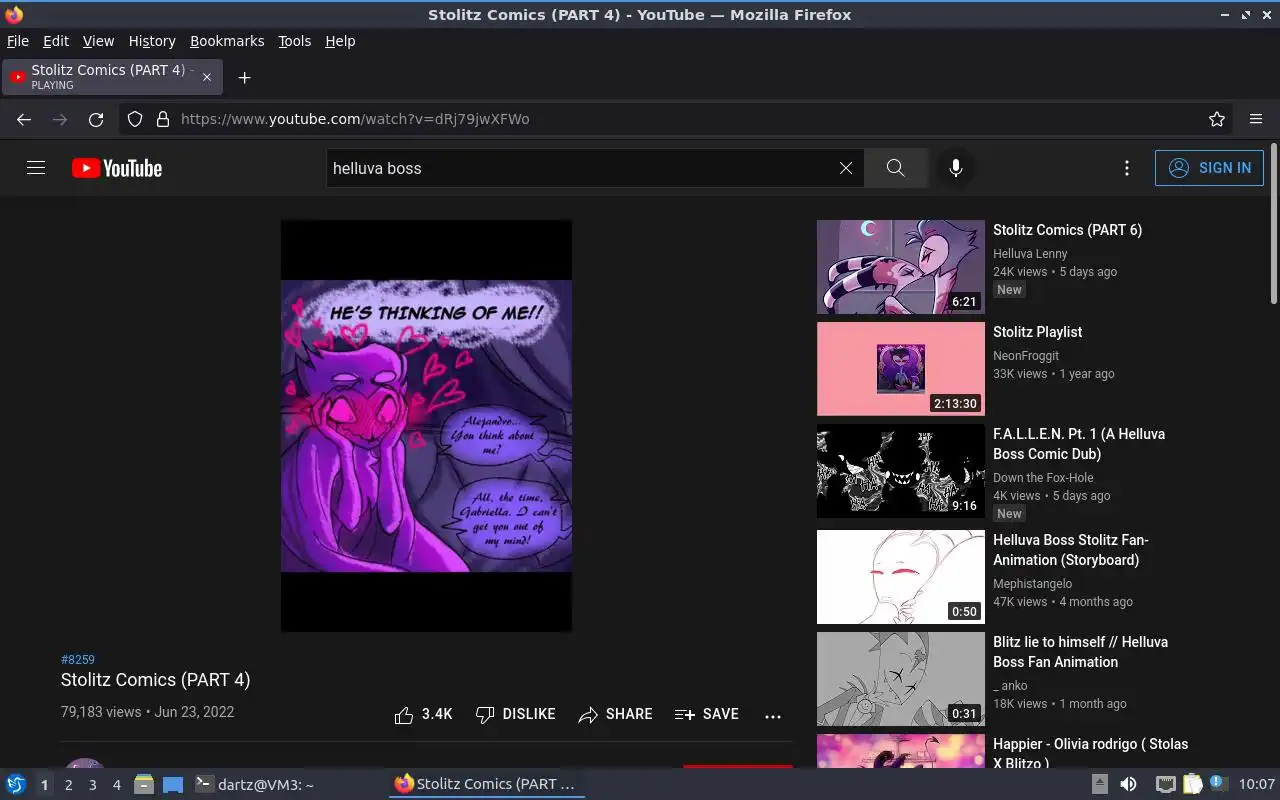This screenshot has width=1280, height=800.
Task: Click Helluva Boss Stolitz Fan-Animation title
Action: (x=1071, y=550)
